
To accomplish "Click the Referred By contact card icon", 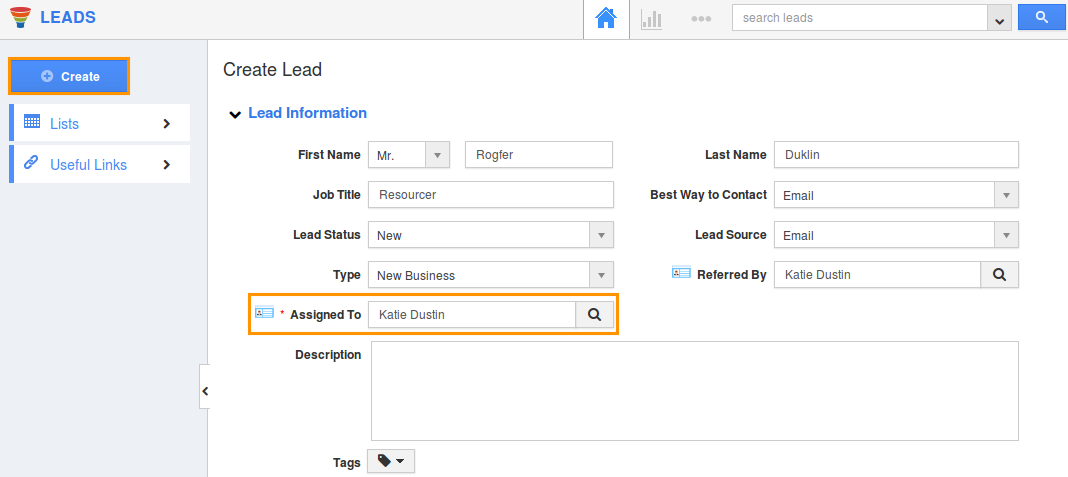I will pyautogui.click(x=681, y=273).
